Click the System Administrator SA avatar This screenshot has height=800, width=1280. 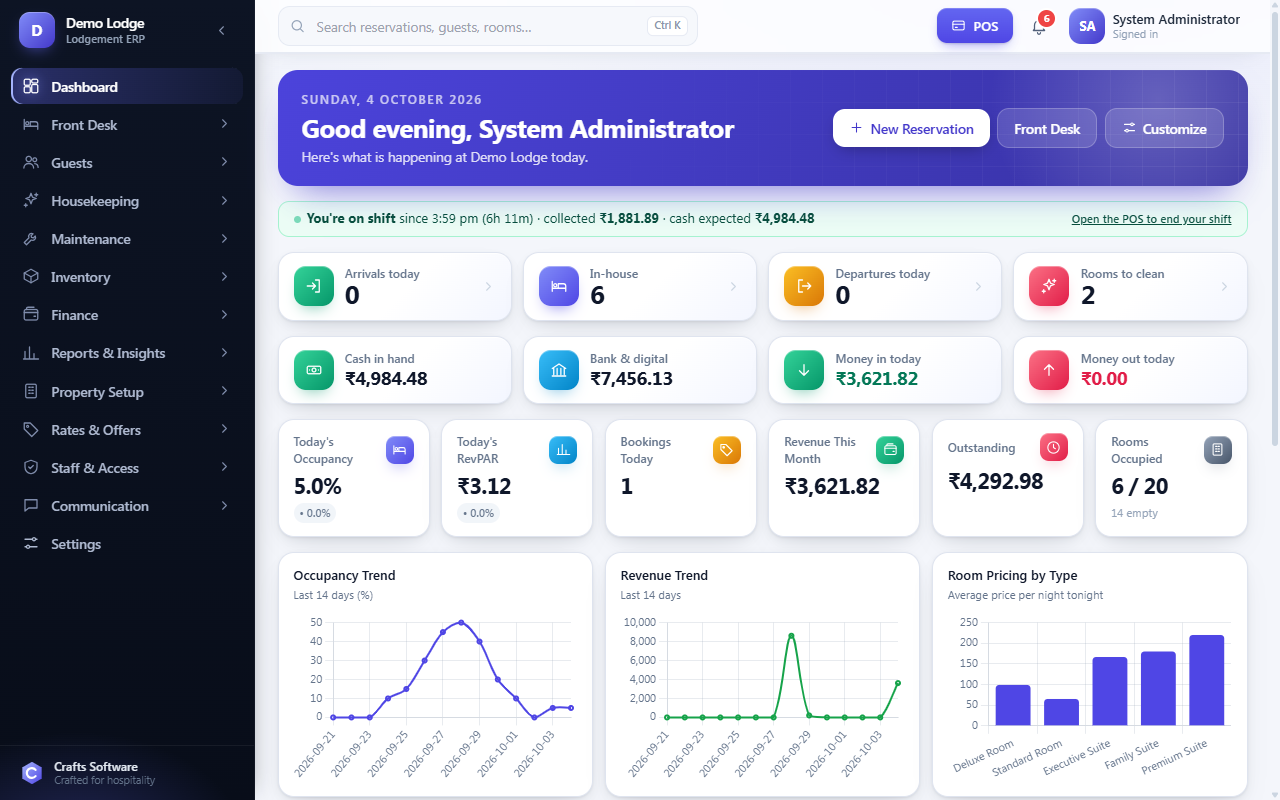pyautogui.click(x=1087, y=27)
